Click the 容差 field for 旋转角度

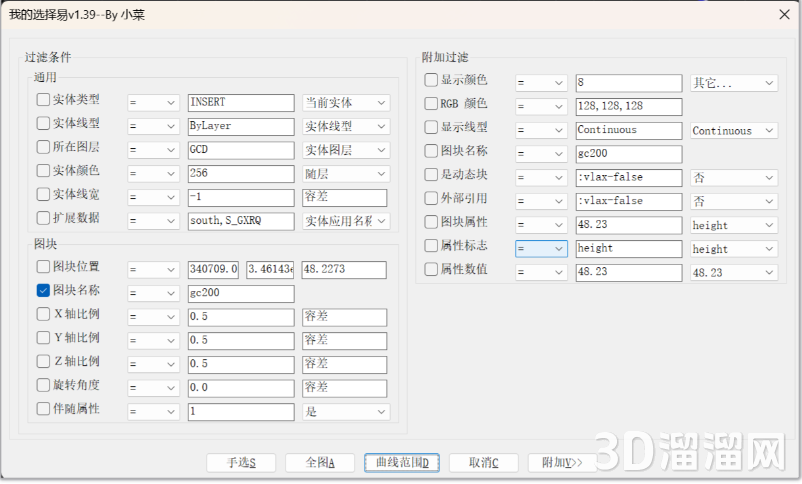pyautogui.click(x=344, y=388)
